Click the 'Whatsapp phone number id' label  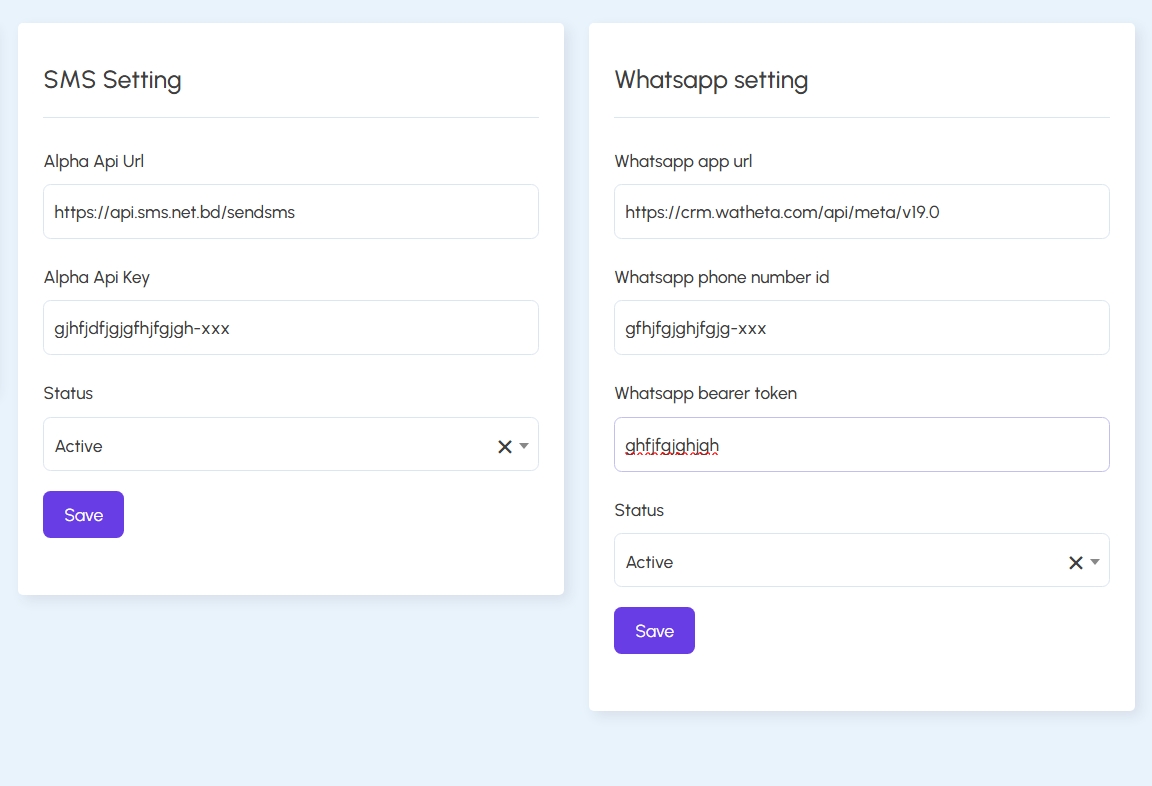click(721, 278)
